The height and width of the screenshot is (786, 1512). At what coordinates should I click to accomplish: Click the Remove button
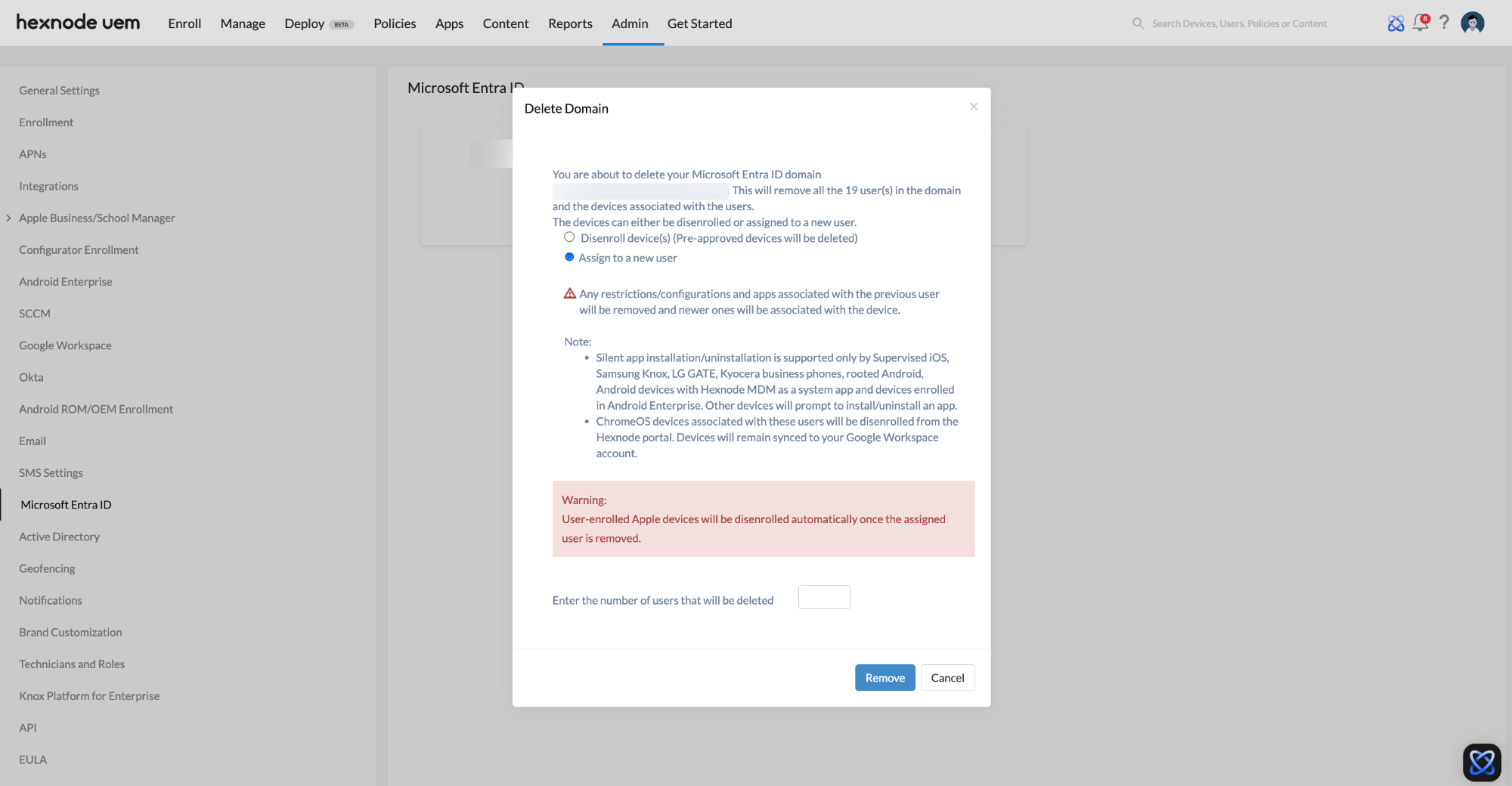(885, 677)
